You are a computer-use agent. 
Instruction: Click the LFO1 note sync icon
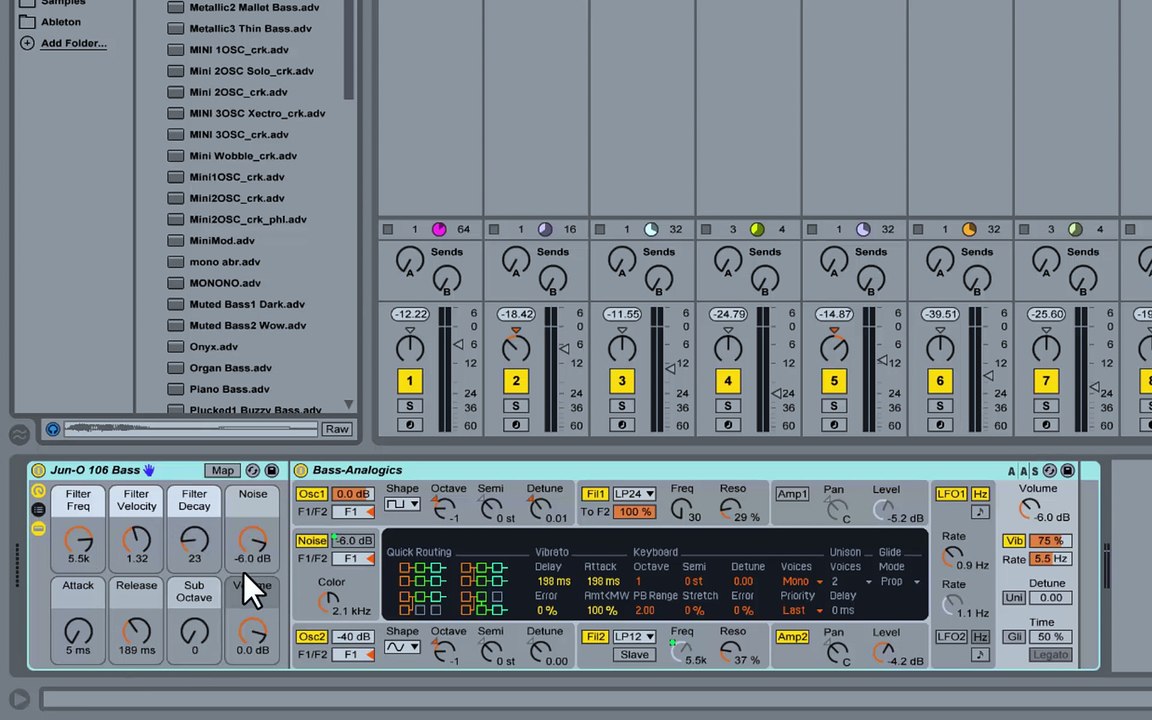point(980,511)
